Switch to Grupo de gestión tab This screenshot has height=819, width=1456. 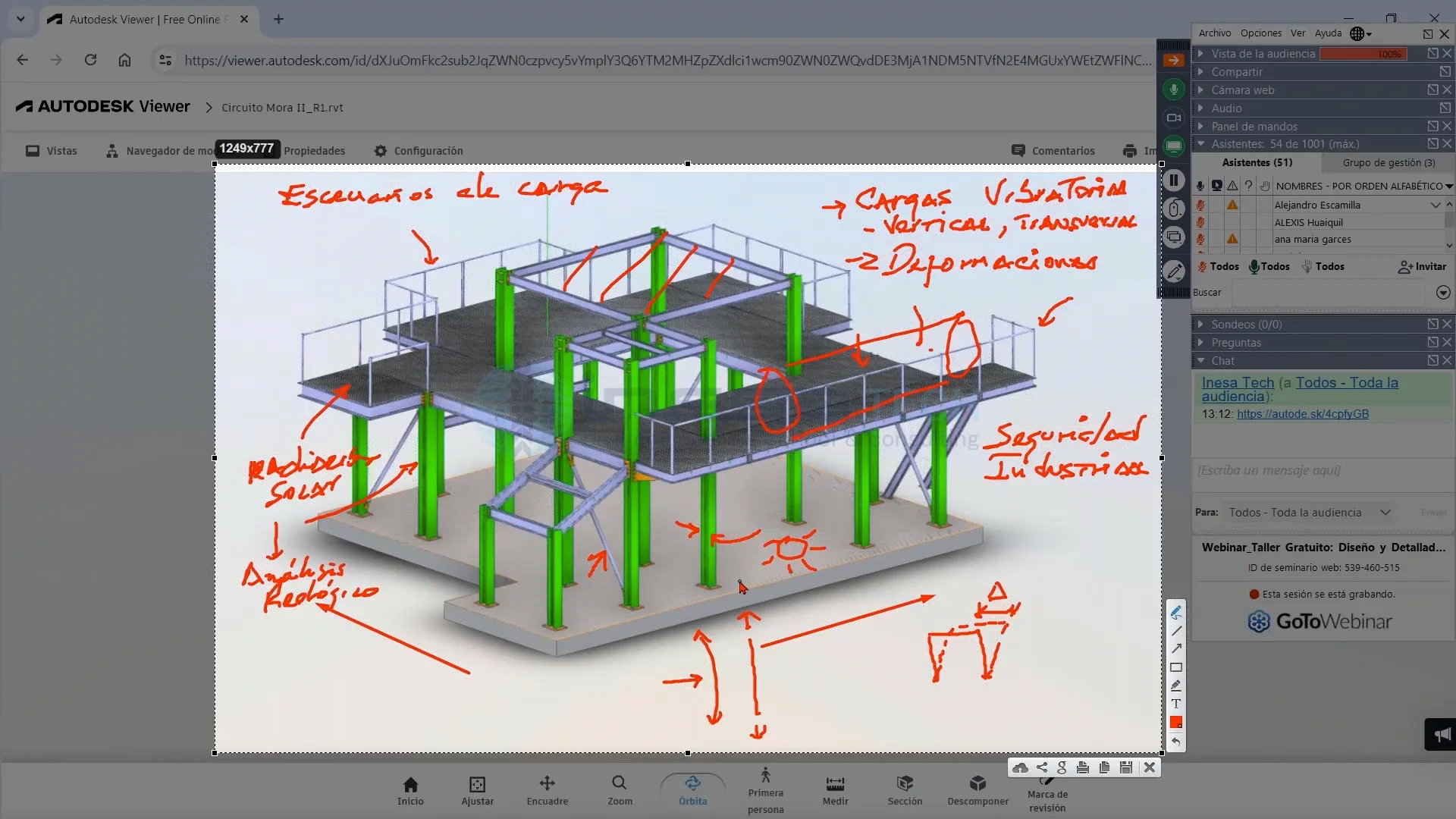[x=1389, y=163]
